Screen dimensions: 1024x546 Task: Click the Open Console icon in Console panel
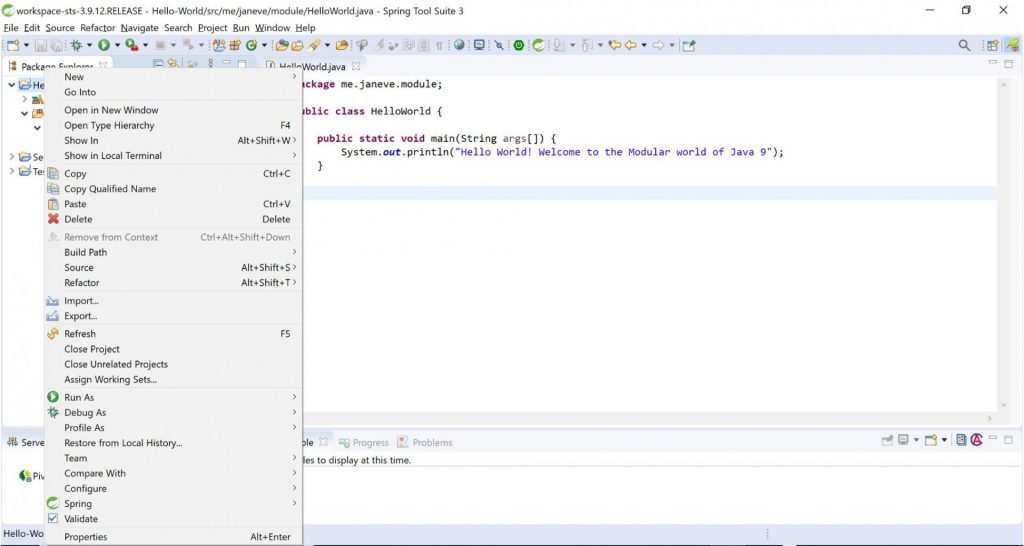coord(931,440)
